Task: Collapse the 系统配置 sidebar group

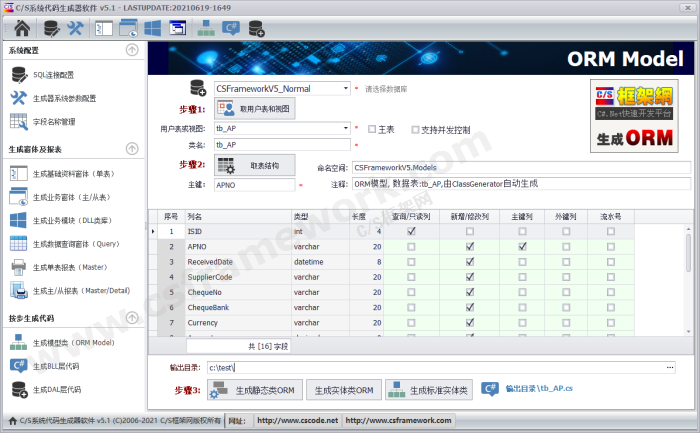Action: [x=132, y=50]
